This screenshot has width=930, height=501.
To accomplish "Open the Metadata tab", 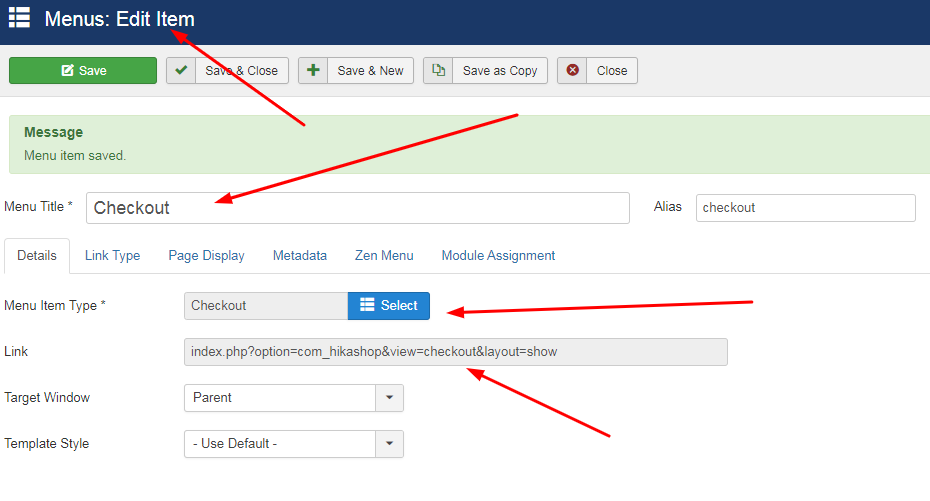I will [300, 256].
